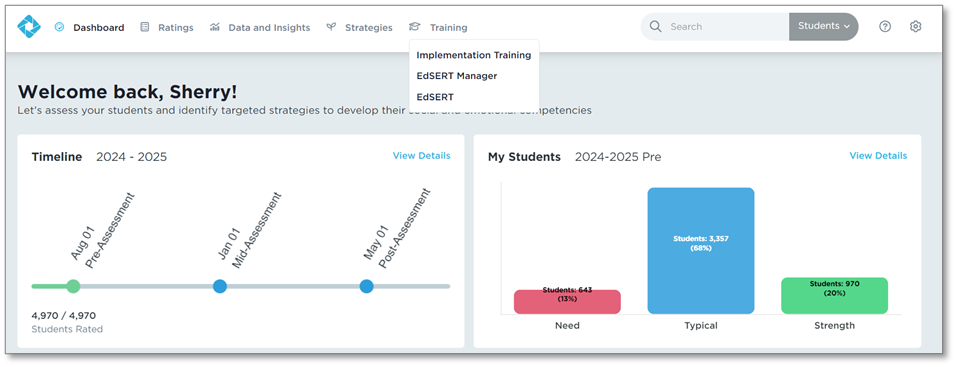This screenshot has width=956, height=367.
Task: Click the search magnifier icon
Action: click(655, 27)
